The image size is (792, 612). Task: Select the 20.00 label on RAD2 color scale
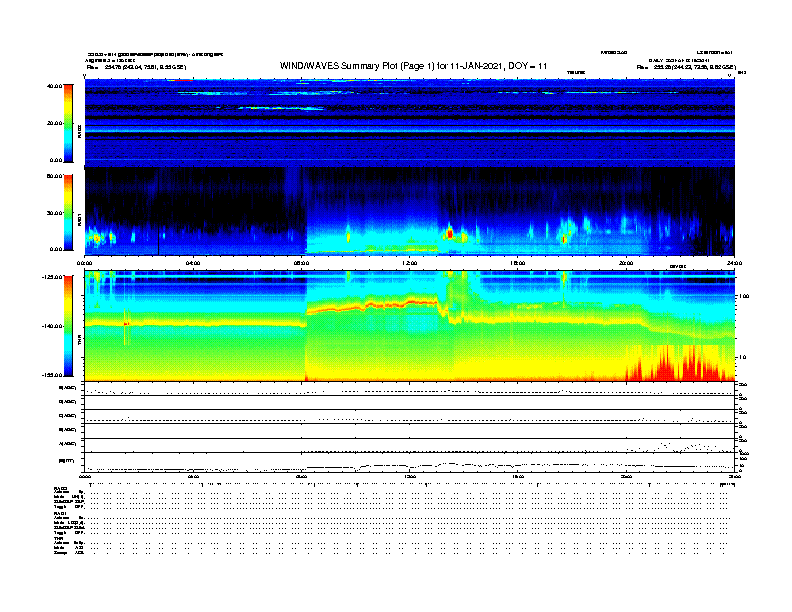[x=55, y=123]
